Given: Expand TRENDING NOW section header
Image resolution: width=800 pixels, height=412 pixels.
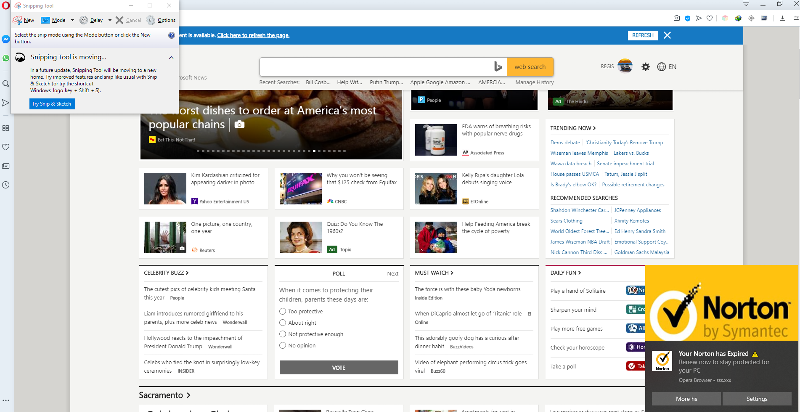Looking at the screenshot, I should [x=573, y=128].
